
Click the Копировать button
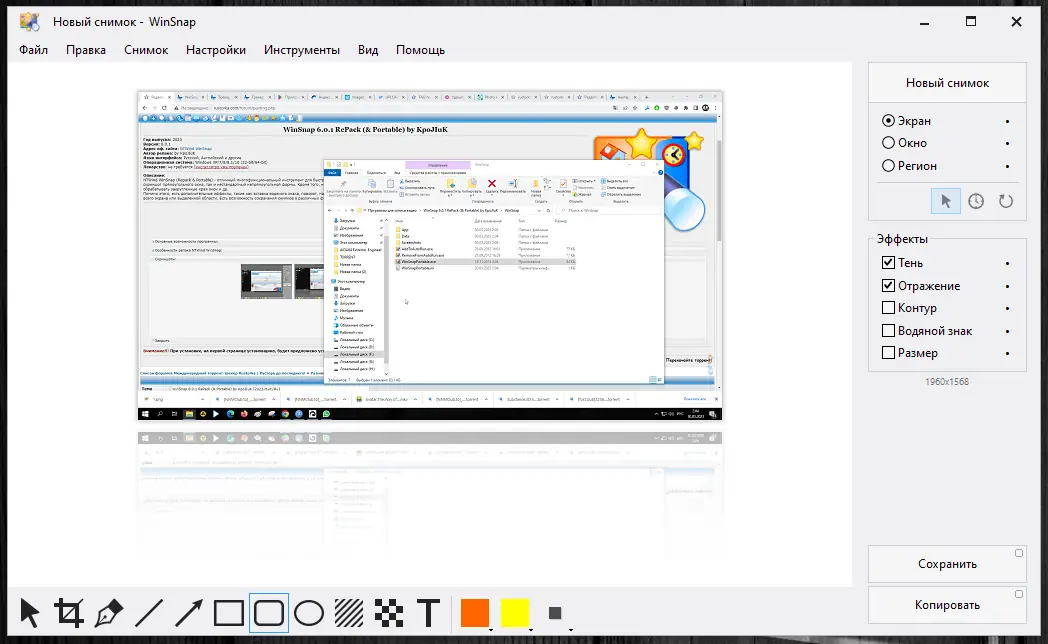947,605
